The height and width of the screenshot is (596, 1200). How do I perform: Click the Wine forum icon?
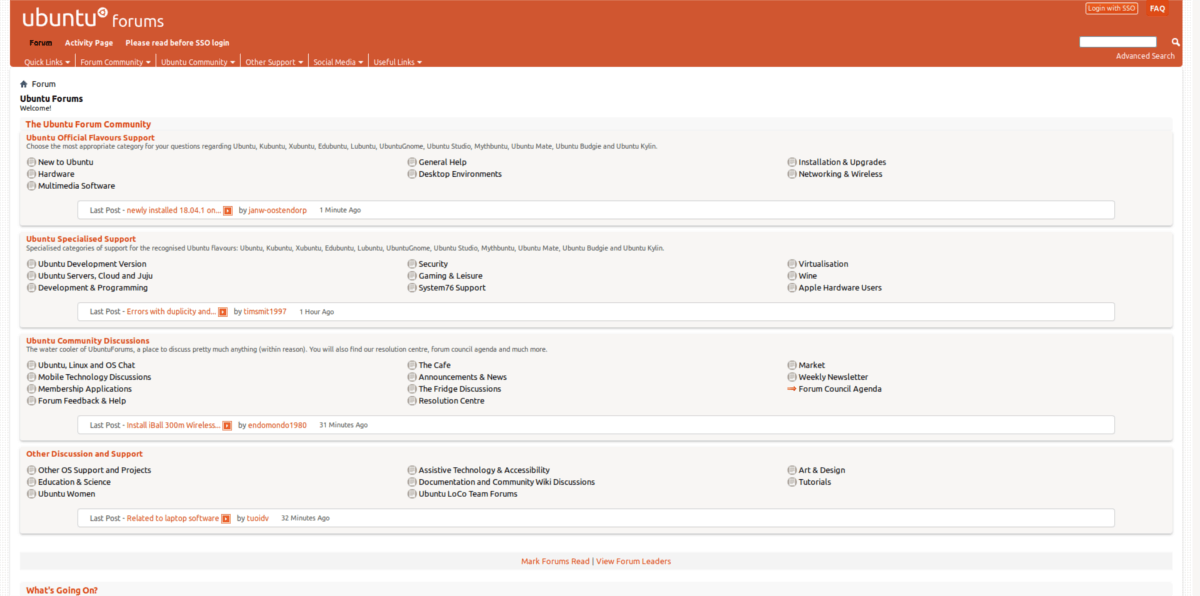point(791,275)
